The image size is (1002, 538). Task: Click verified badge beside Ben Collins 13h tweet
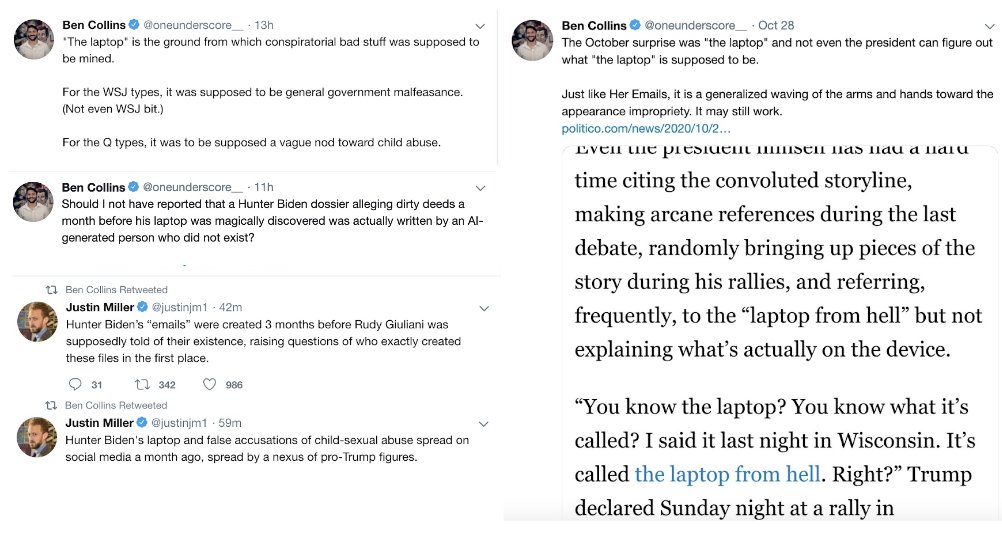[134, 24]
